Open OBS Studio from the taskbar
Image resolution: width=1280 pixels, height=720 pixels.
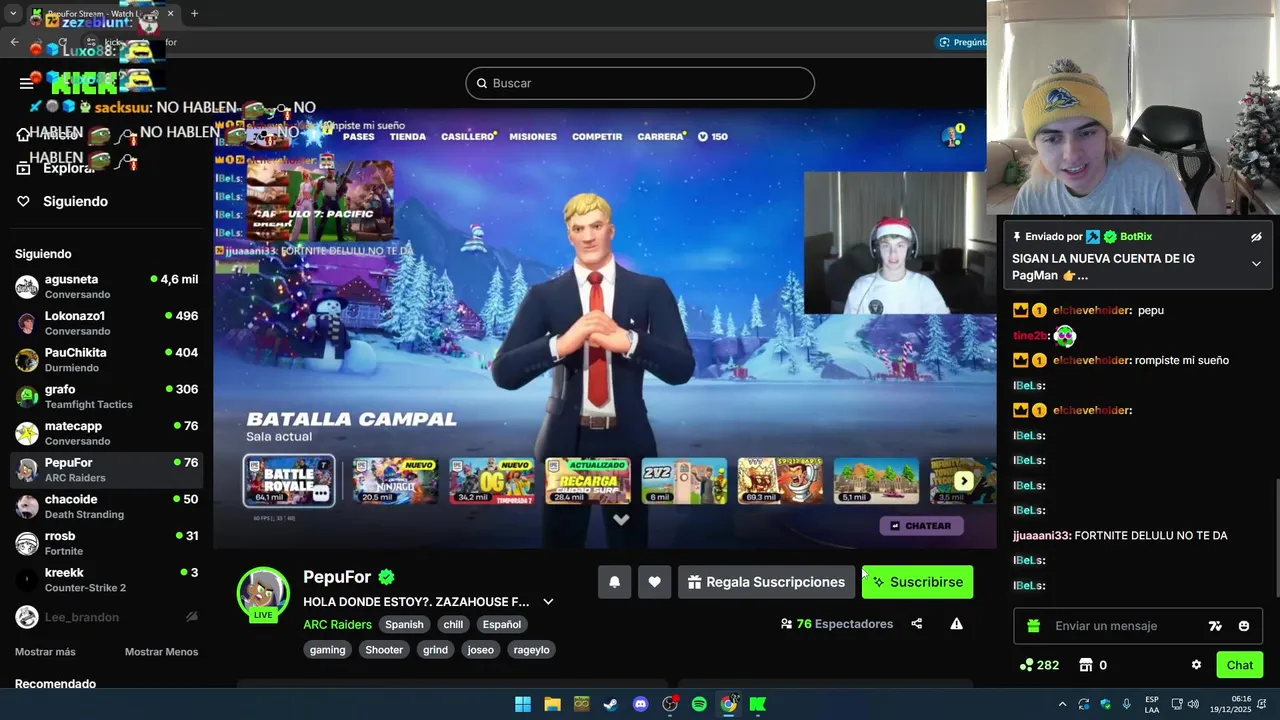tap(670, 704)
